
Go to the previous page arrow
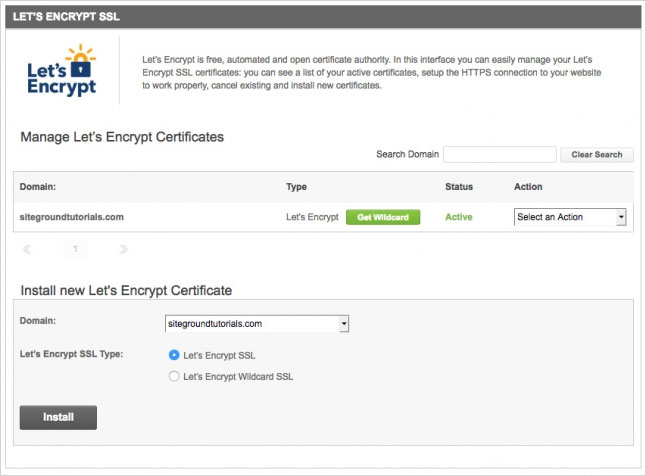click(27, 248)
